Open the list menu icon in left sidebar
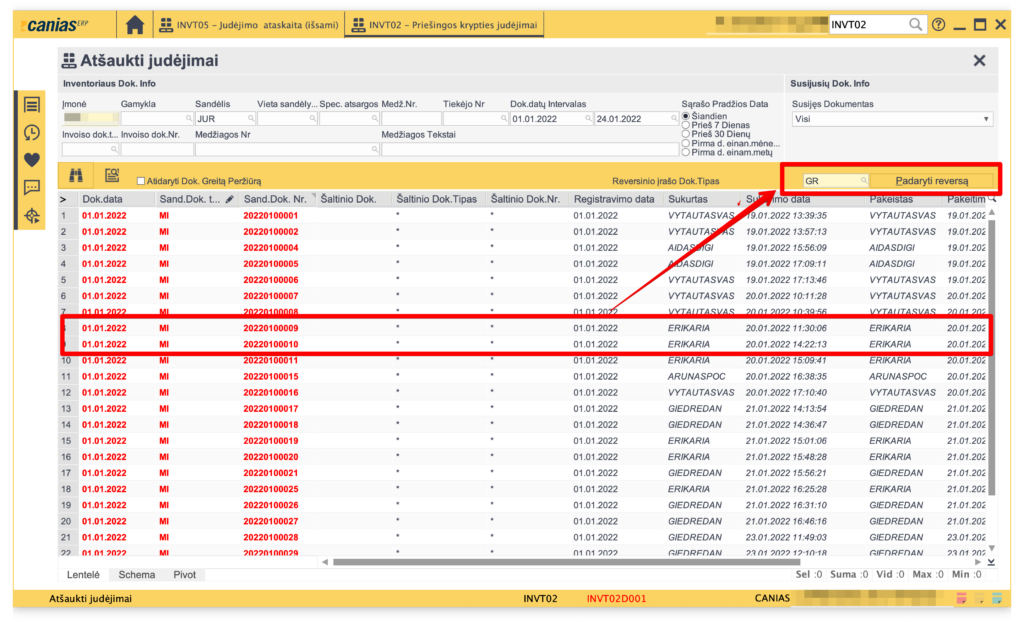The image size is (1024, 622). coord(32,105)
